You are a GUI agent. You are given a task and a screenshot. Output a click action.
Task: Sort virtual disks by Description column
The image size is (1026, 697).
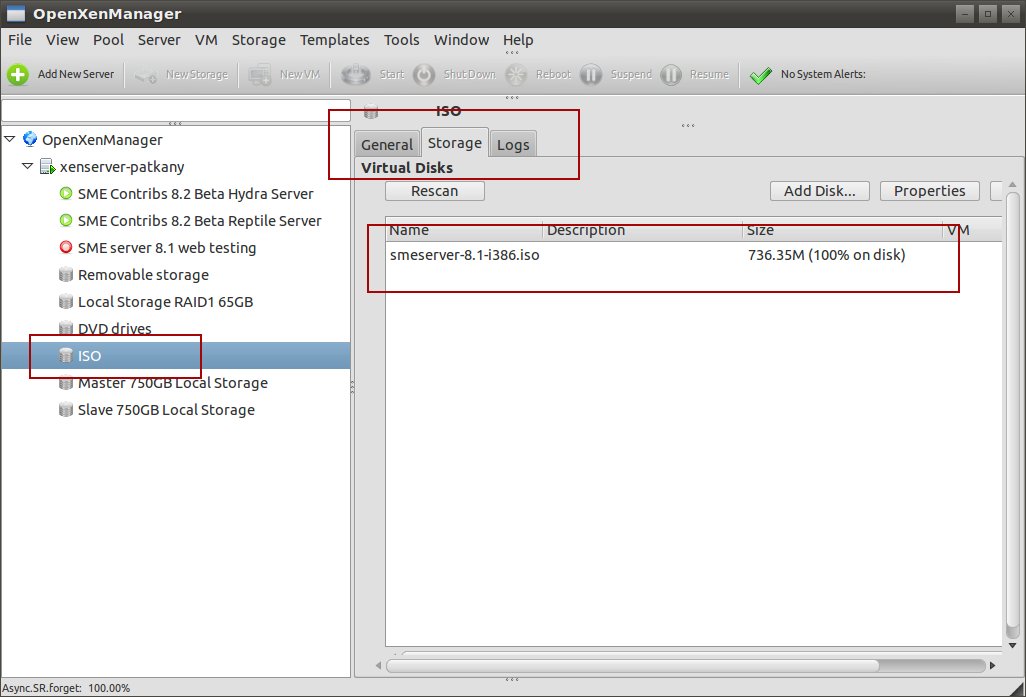643,230
